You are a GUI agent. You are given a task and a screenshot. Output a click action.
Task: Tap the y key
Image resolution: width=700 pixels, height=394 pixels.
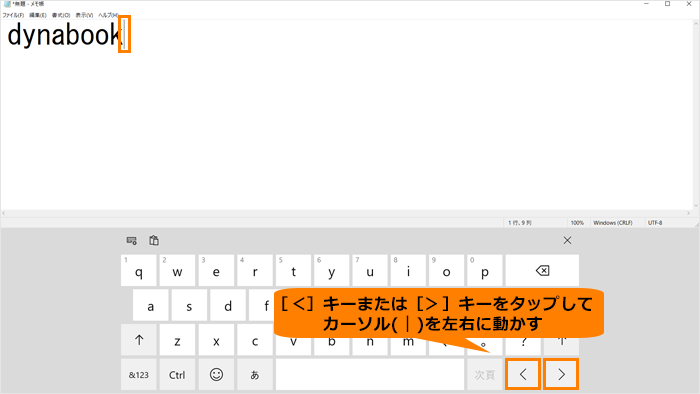coord(332,270)
